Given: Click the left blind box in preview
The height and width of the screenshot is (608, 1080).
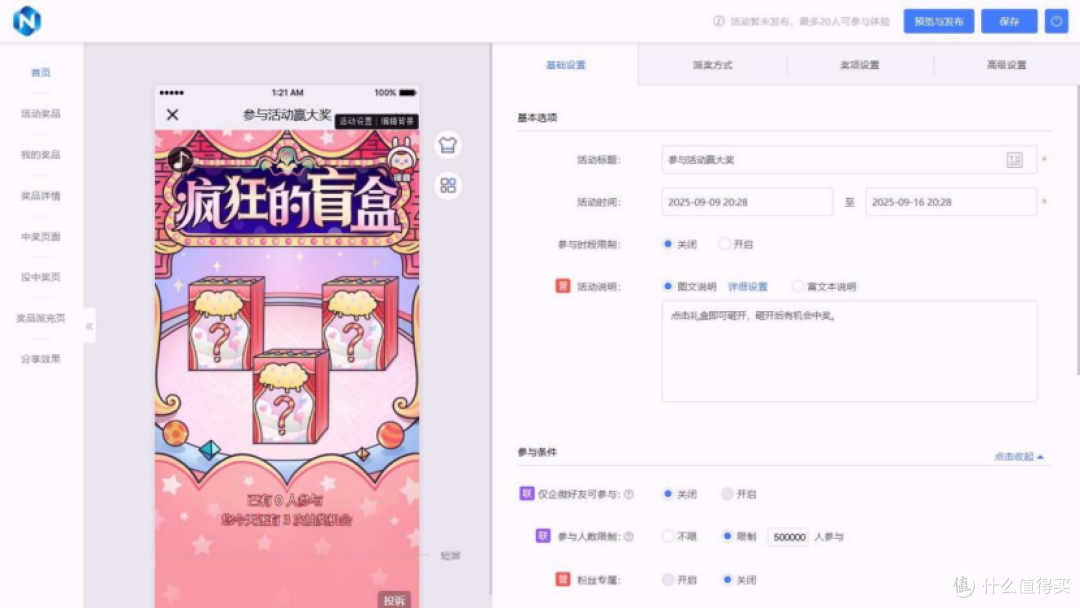Looking at the screenshot, I should (x=226, y=323).
